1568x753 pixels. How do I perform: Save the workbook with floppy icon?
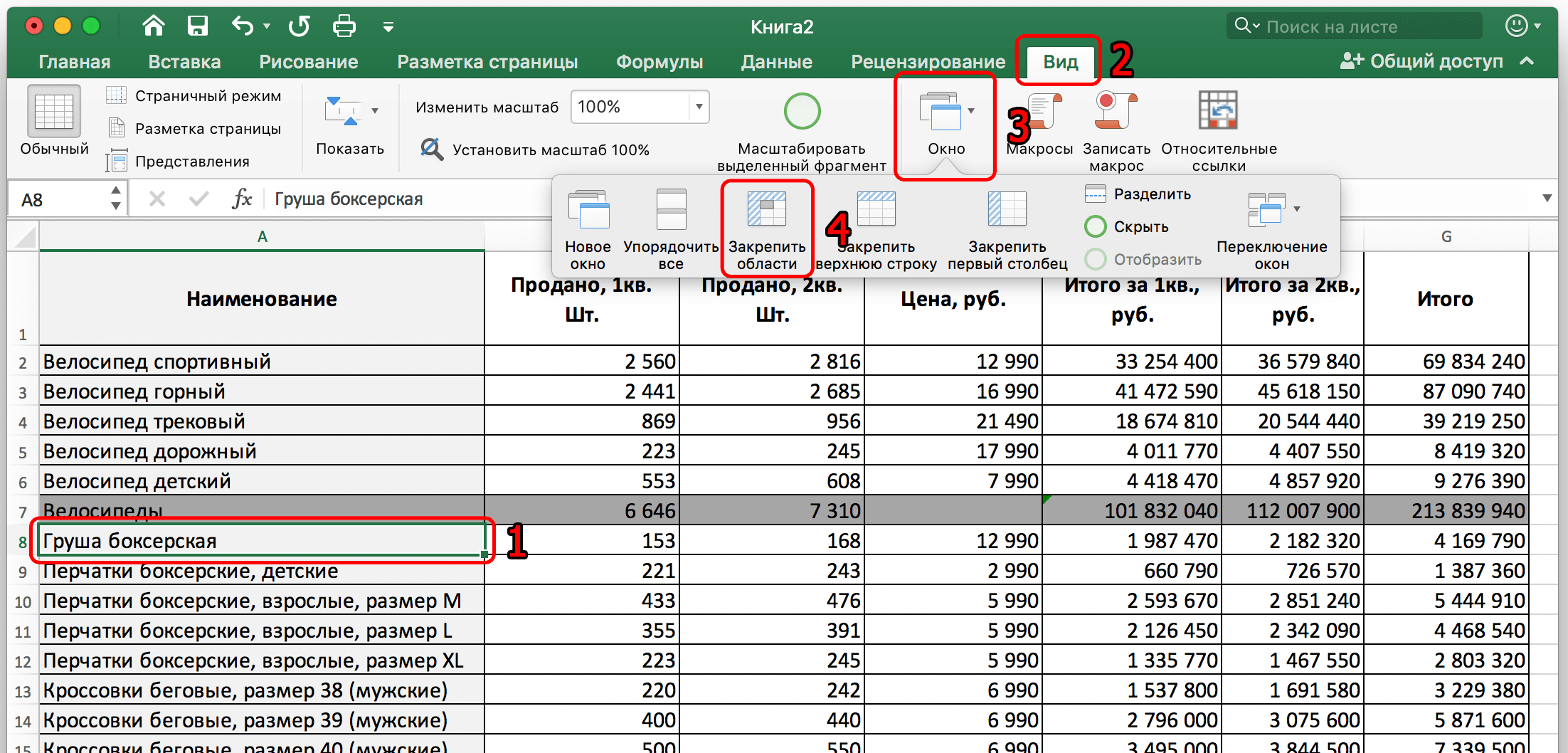pos(197,26)
